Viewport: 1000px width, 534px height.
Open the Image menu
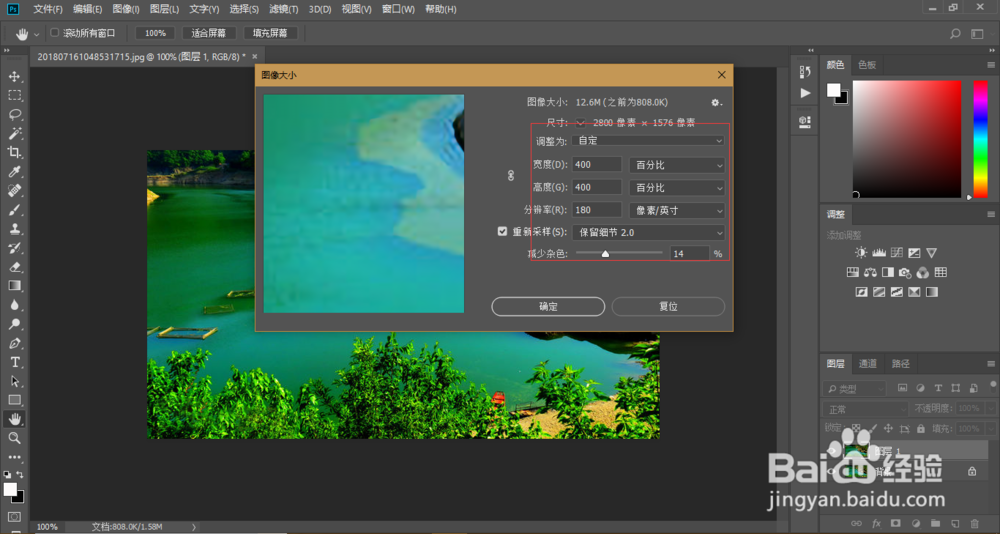coord(126,10)
